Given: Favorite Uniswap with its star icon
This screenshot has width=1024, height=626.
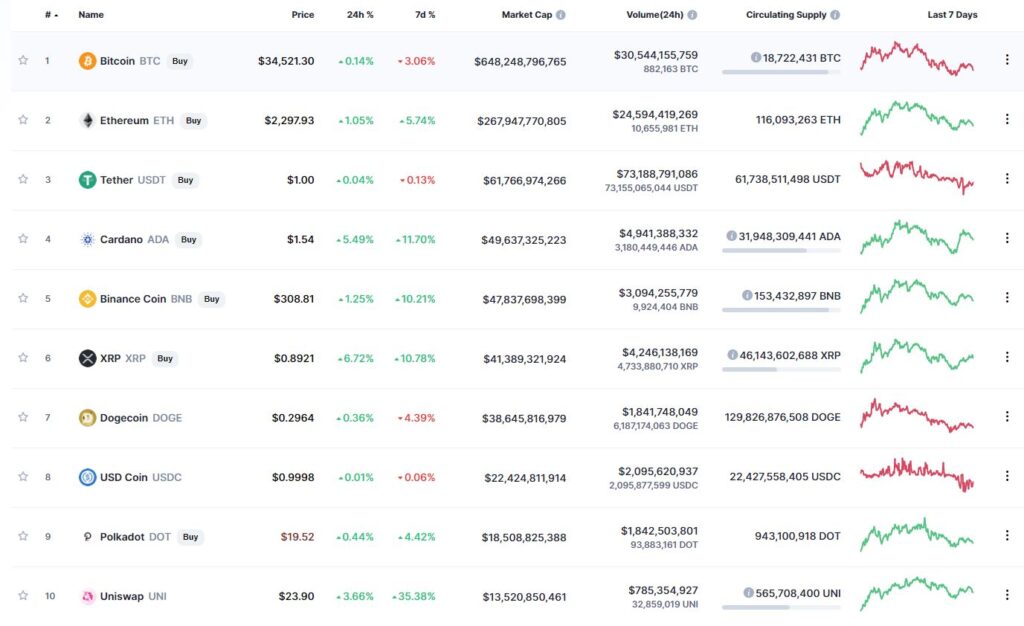Looking at the screenshot, I should click(x=23, y=595).
